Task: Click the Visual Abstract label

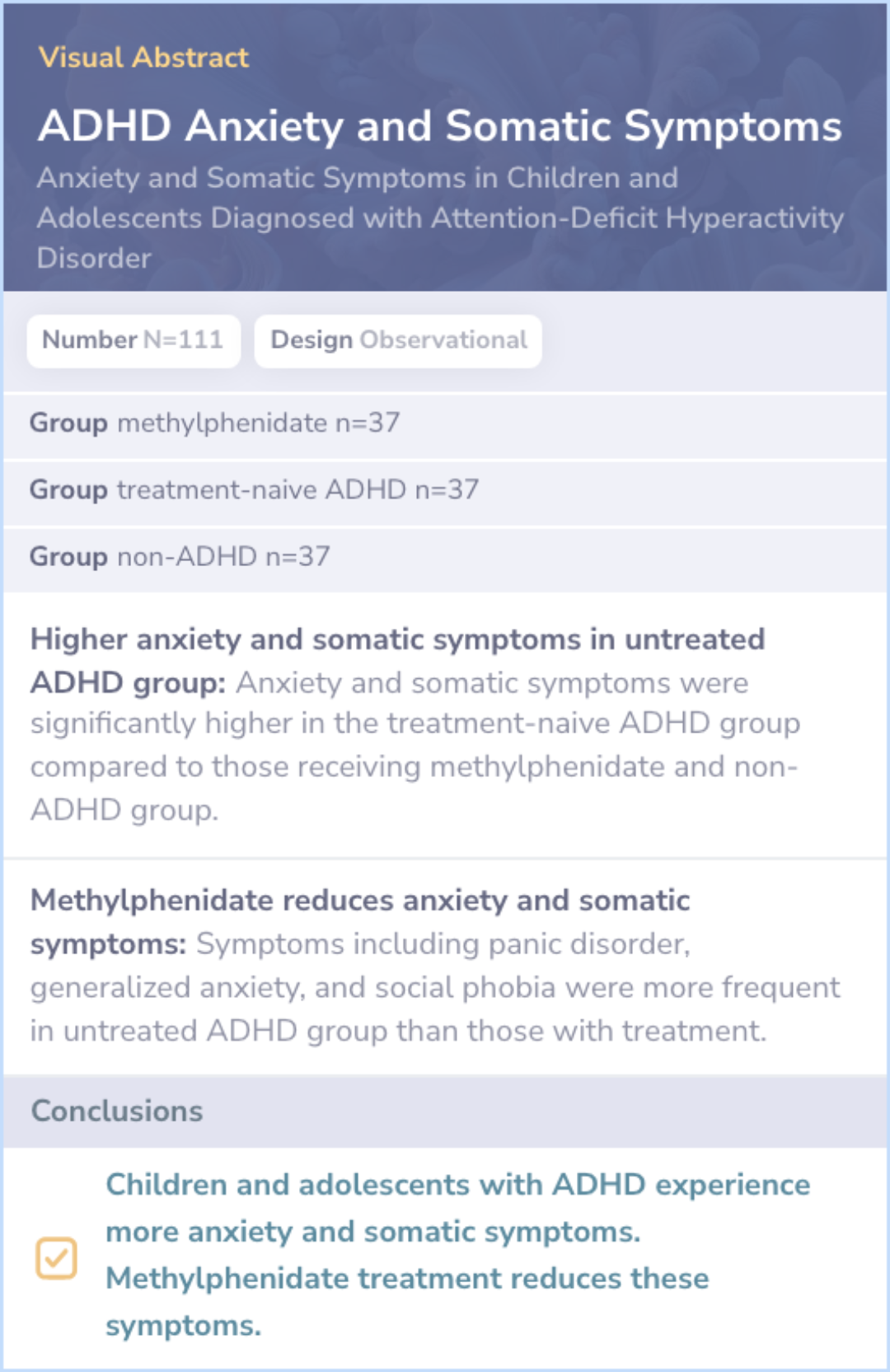Action: [x=143, y=57]
